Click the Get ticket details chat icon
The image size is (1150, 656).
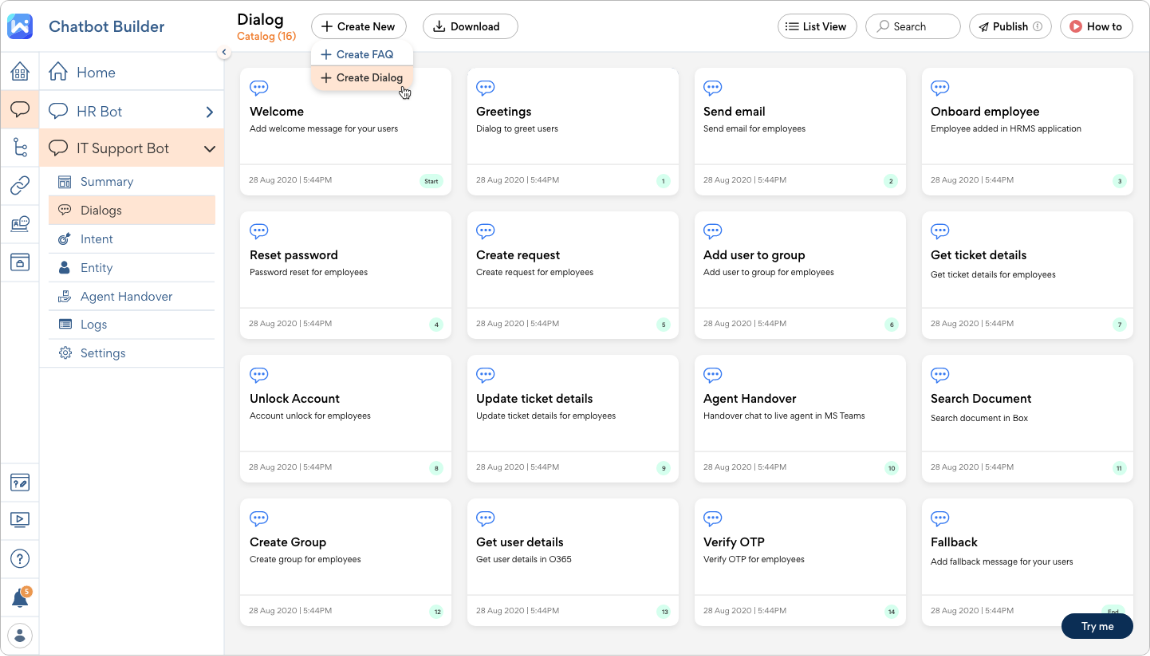pyautogui.click(x=940, y=231)
